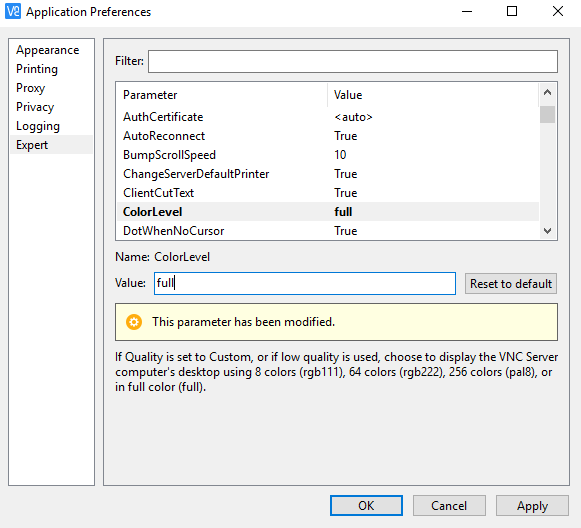This screenshot has width=581, height=528.
Task: Click the <auto> value of AuthCertificate
Action: coord(353,117)
